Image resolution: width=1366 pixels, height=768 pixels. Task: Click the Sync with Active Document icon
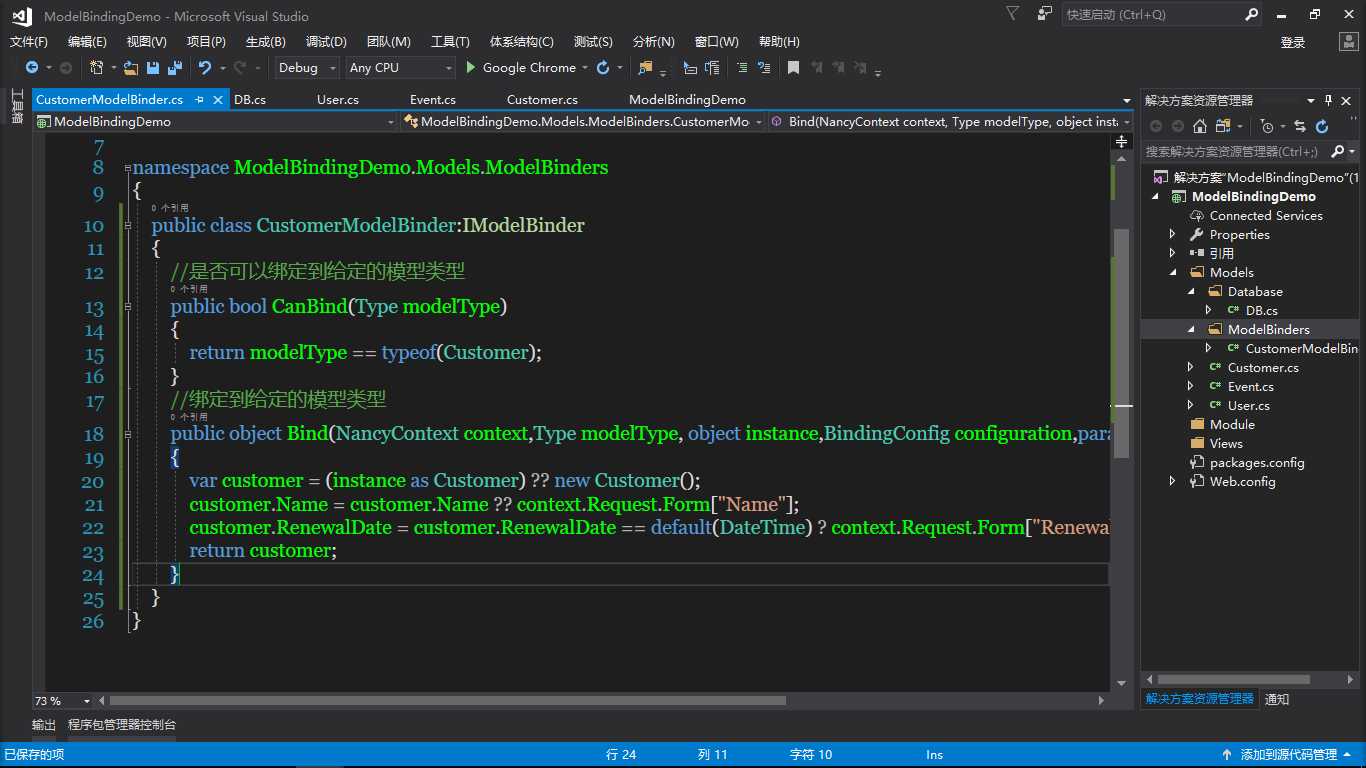(1300, 126)
